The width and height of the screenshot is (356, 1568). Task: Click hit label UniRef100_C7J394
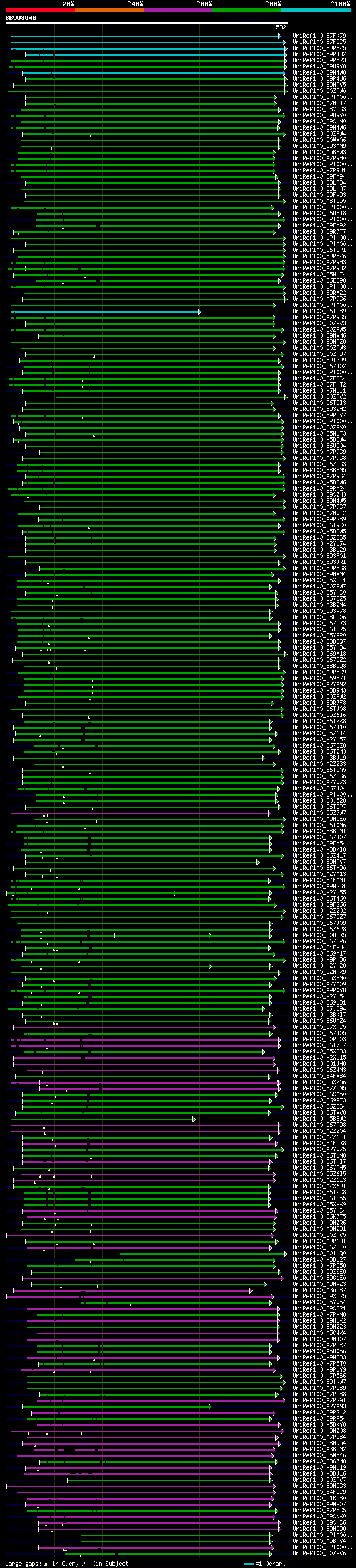click(319, 1009)
